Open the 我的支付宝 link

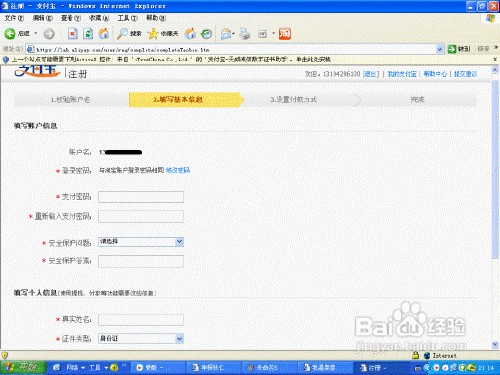coord(402,74)
